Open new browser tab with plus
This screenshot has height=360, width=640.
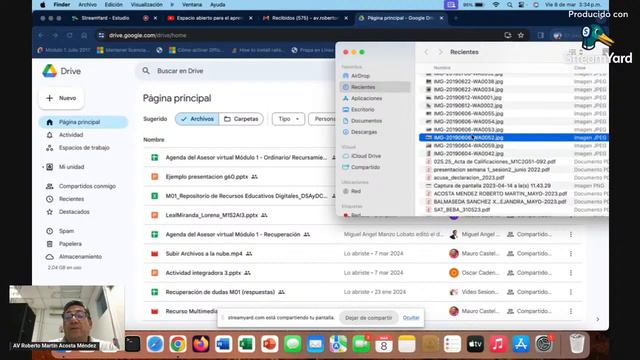point(456,18)
